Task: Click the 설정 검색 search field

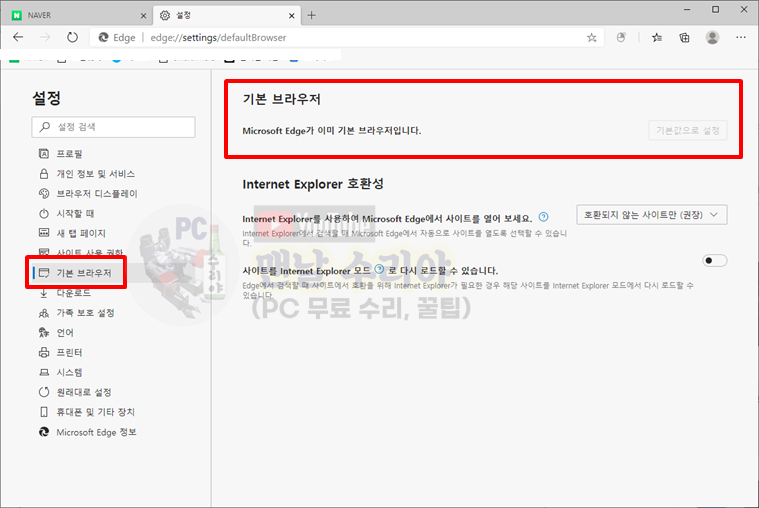Action: pos(114,127)
